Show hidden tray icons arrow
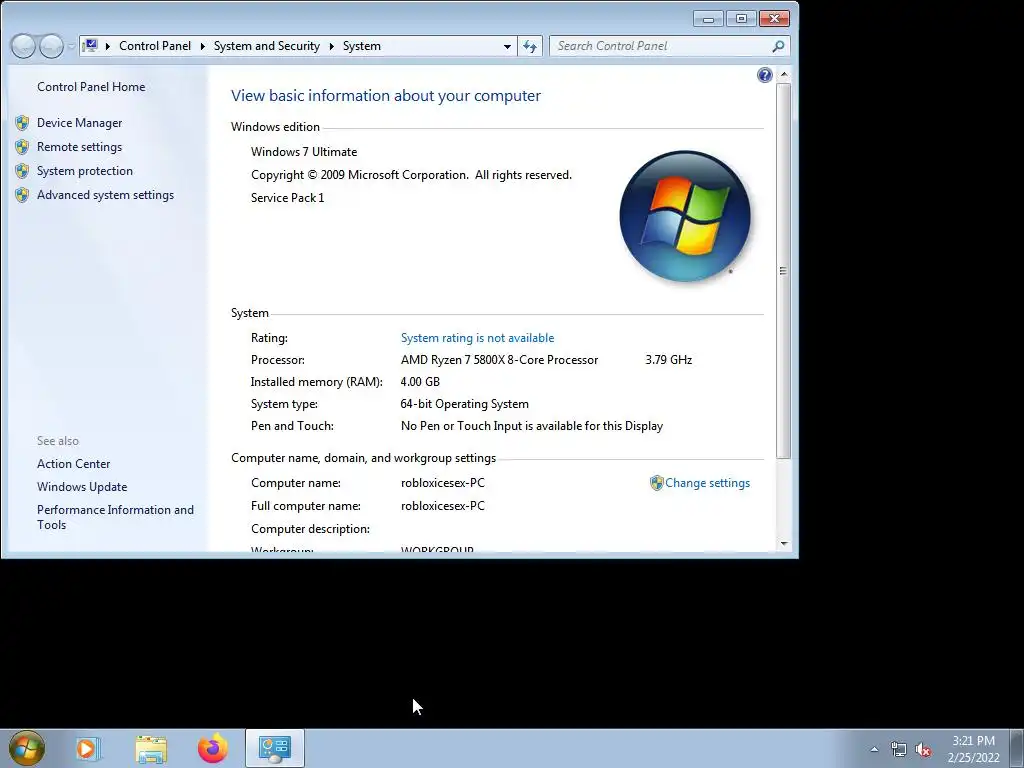The image size is (1024, 768). coord(874,749)
